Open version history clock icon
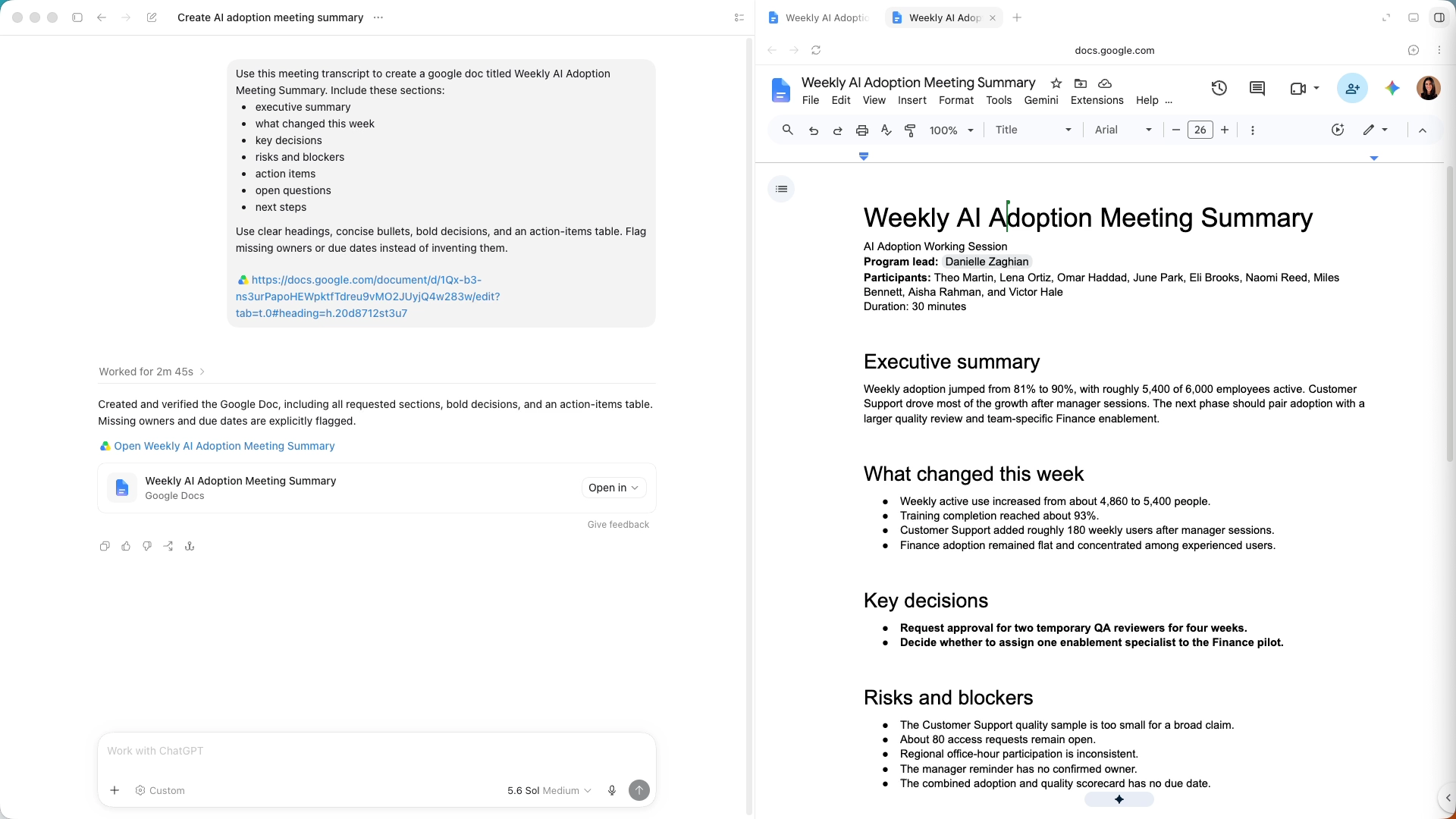This screenshot has width=1456, height=819. click(x=1219, y=88)
